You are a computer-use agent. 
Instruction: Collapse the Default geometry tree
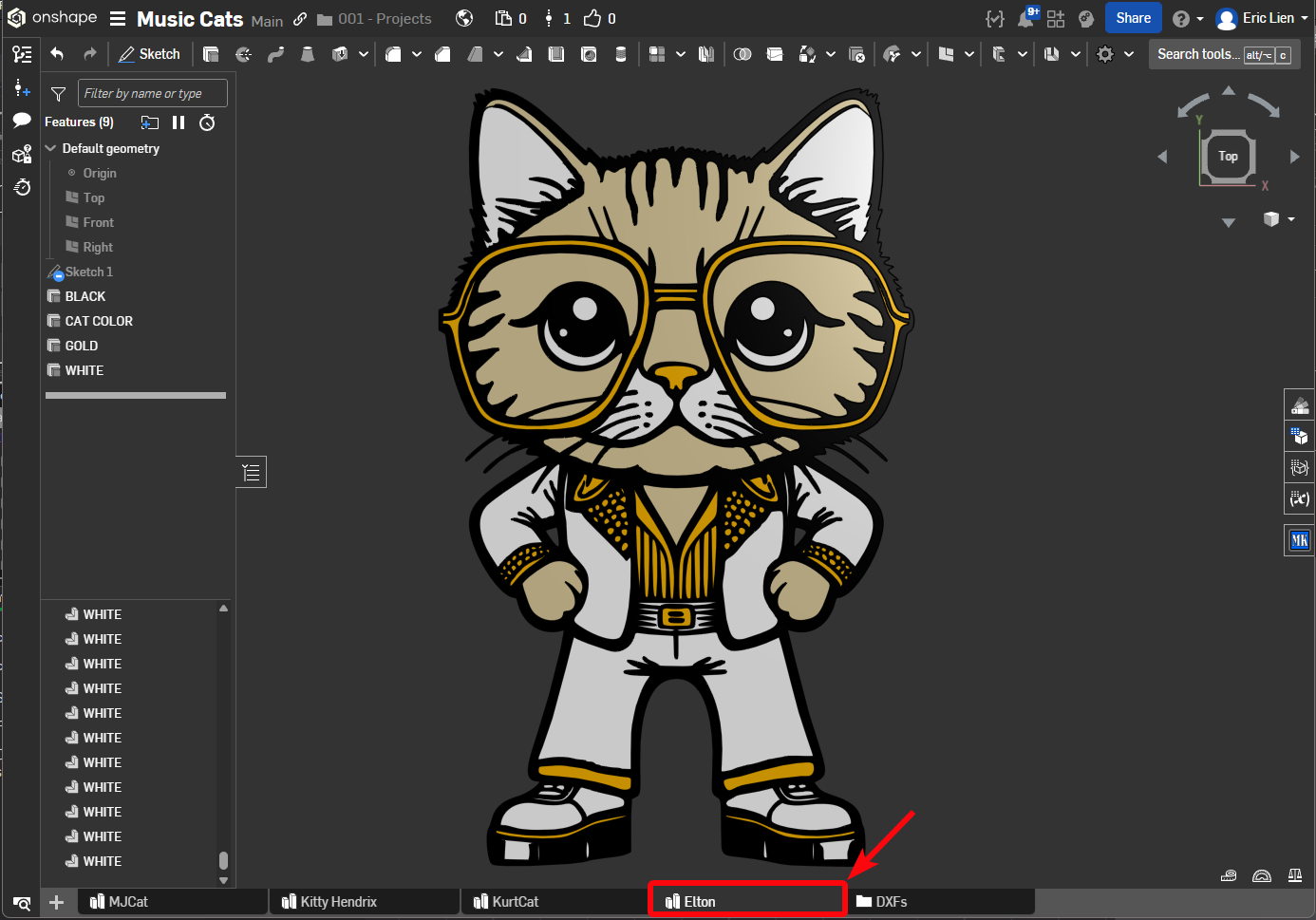(51, 148)
